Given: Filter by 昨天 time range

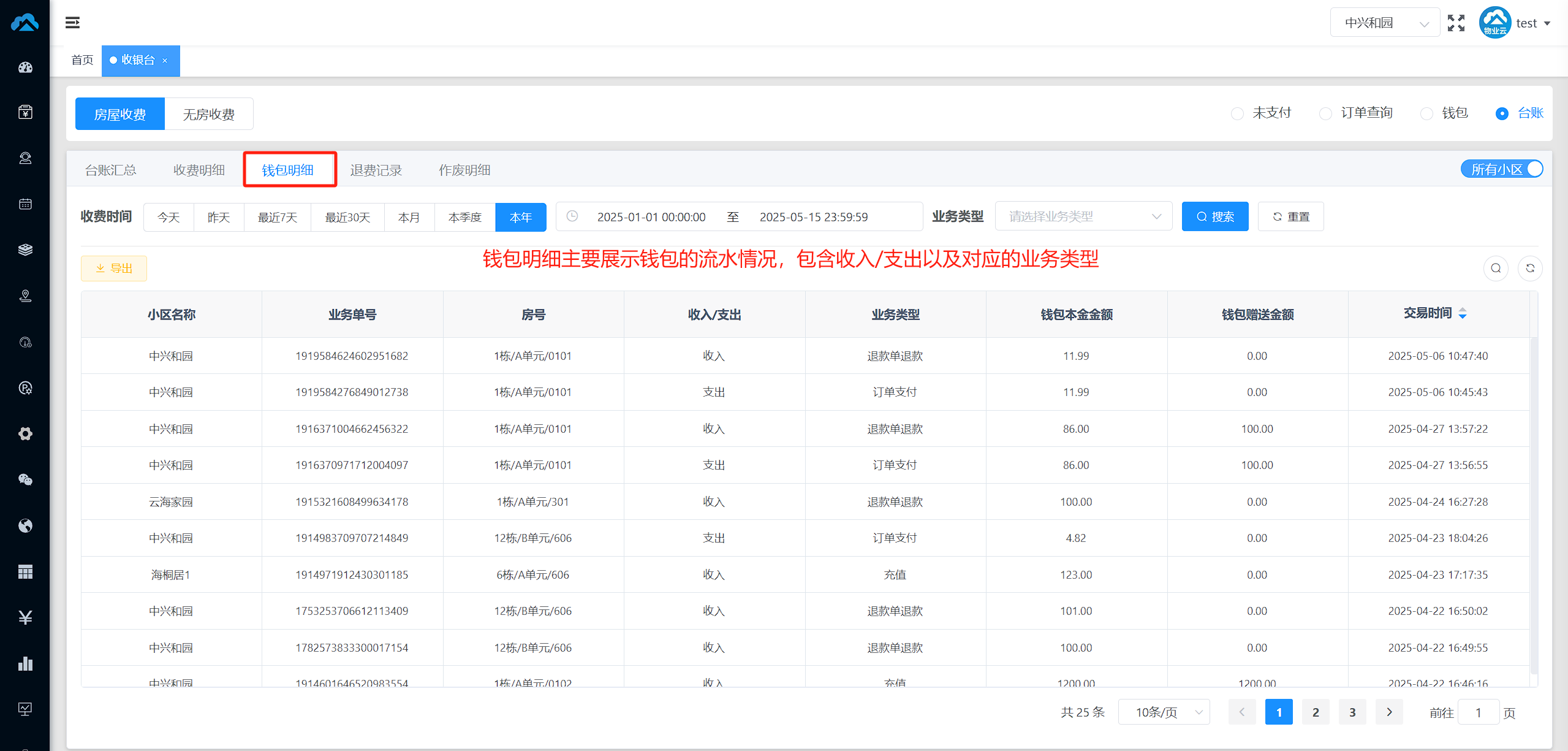Looking at the screenshot, I should click(x=219, y=217).
